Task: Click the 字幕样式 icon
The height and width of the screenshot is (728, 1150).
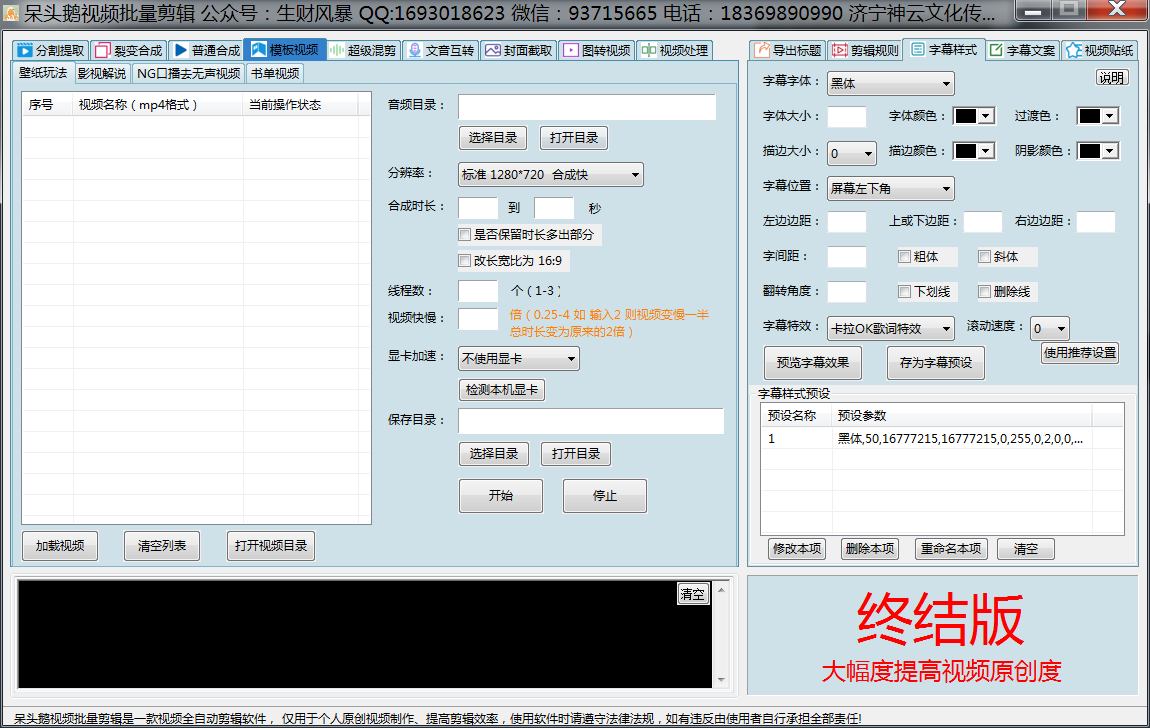Action: 918,49
